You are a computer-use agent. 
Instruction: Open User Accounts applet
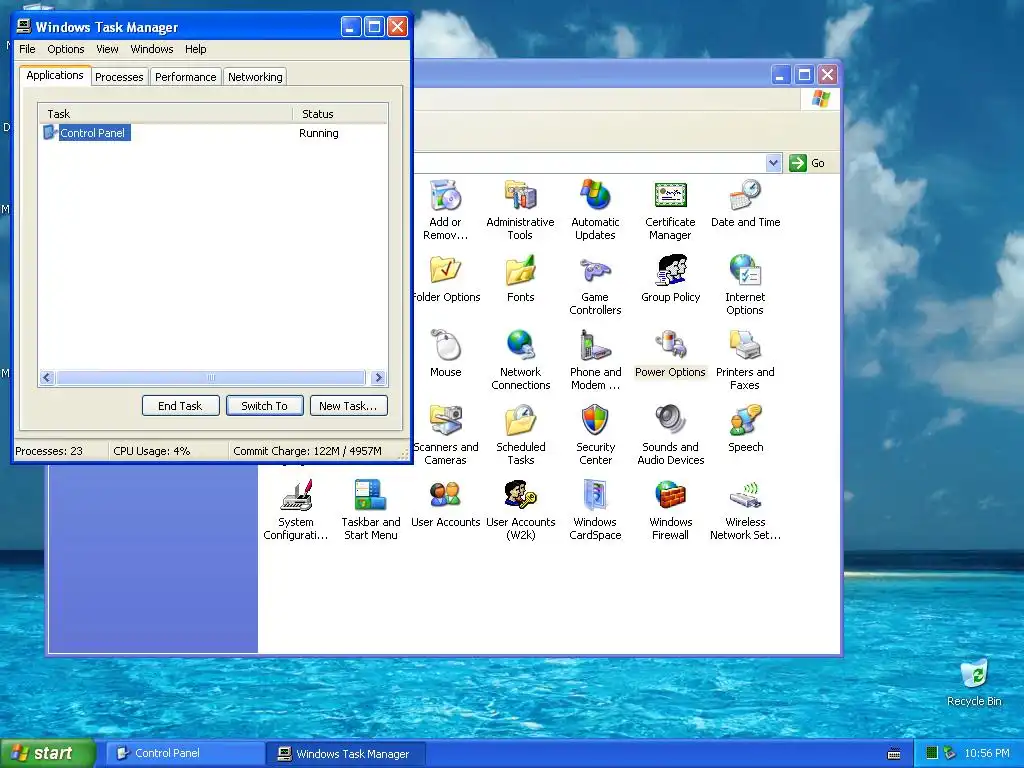pyautogui.click(x=445, y=504)
